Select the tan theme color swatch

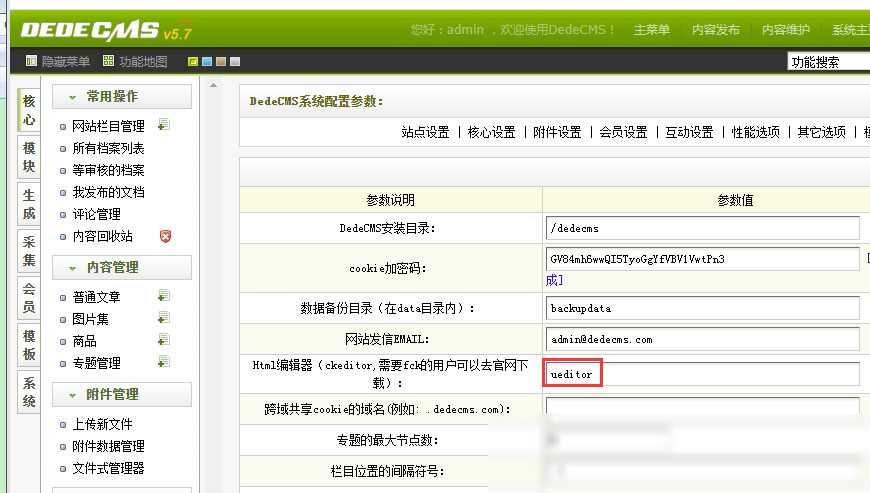(x=221, y=62)
